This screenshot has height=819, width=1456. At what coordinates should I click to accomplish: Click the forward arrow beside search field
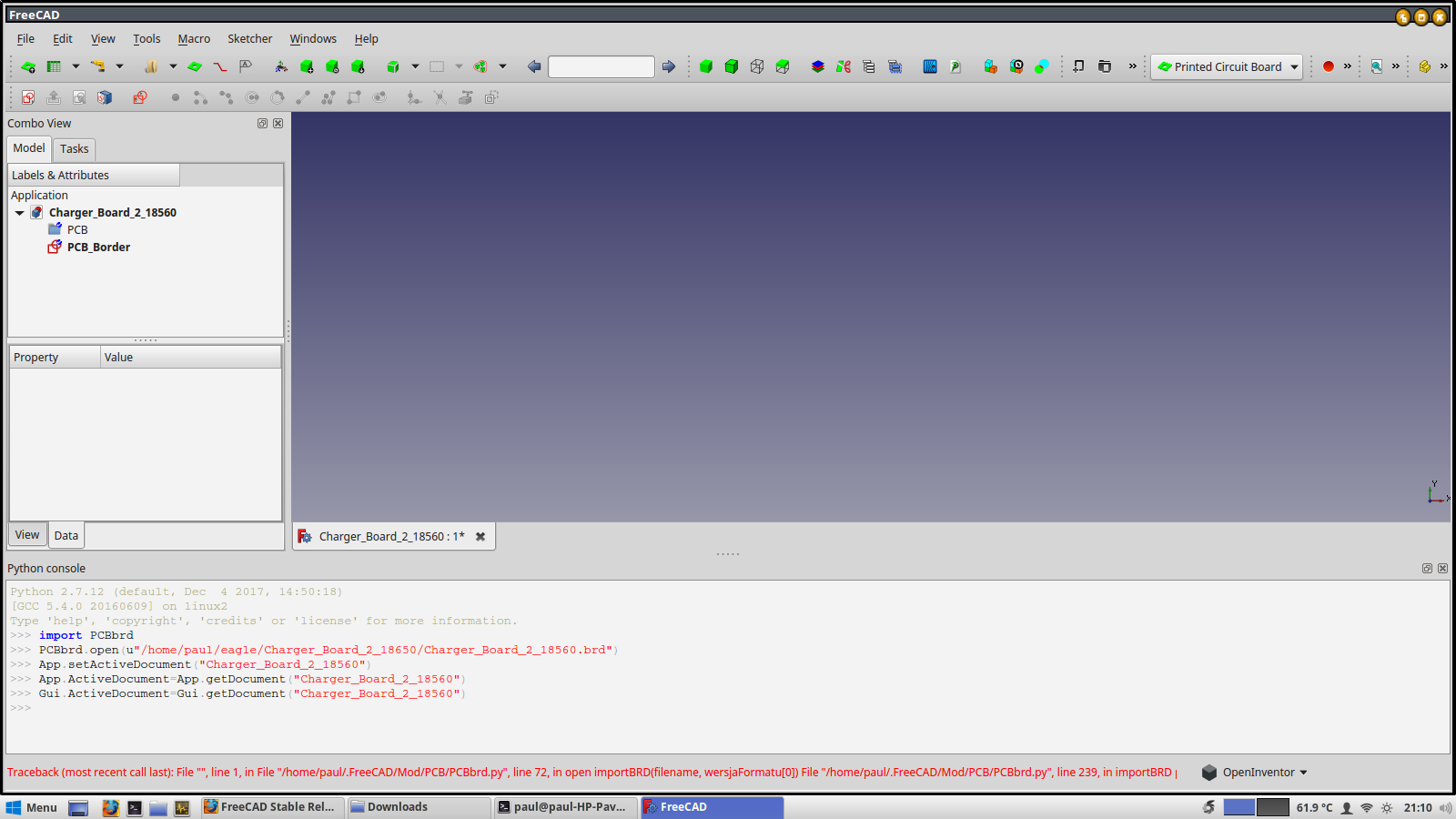pos(669,66)
